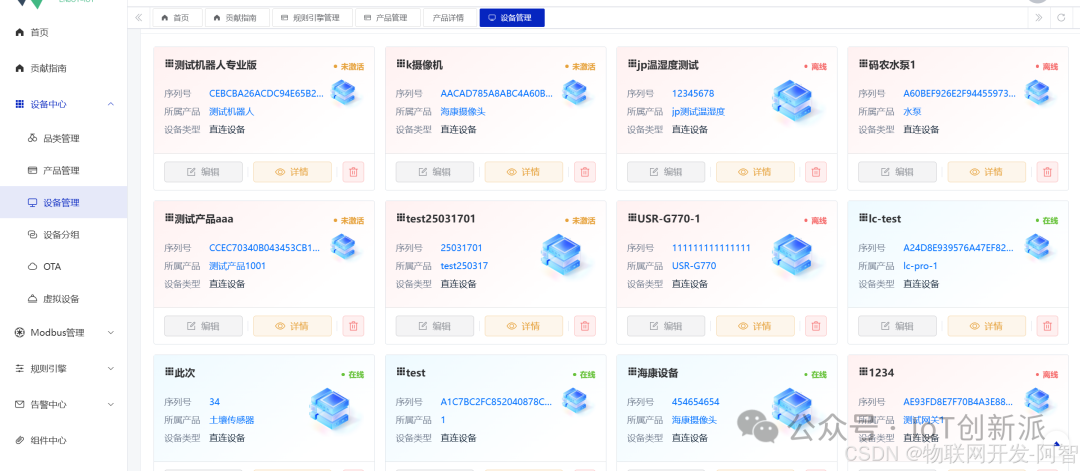1080x471 pixels.
Task: View details of lc-test device
Action: 986,326
